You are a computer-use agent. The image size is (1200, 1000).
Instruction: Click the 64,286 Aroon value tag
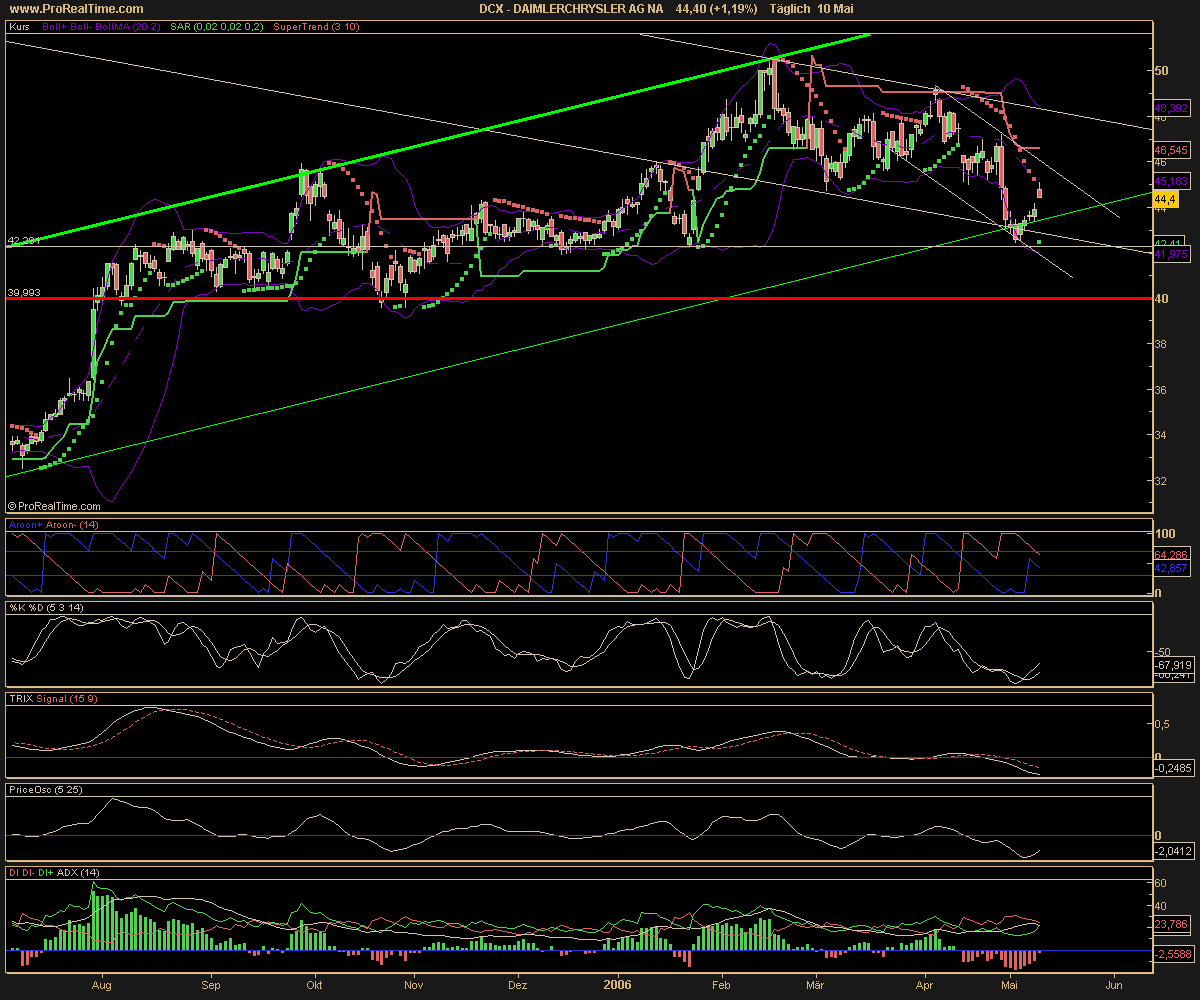pyautogui.click(x=1171, y=553)
